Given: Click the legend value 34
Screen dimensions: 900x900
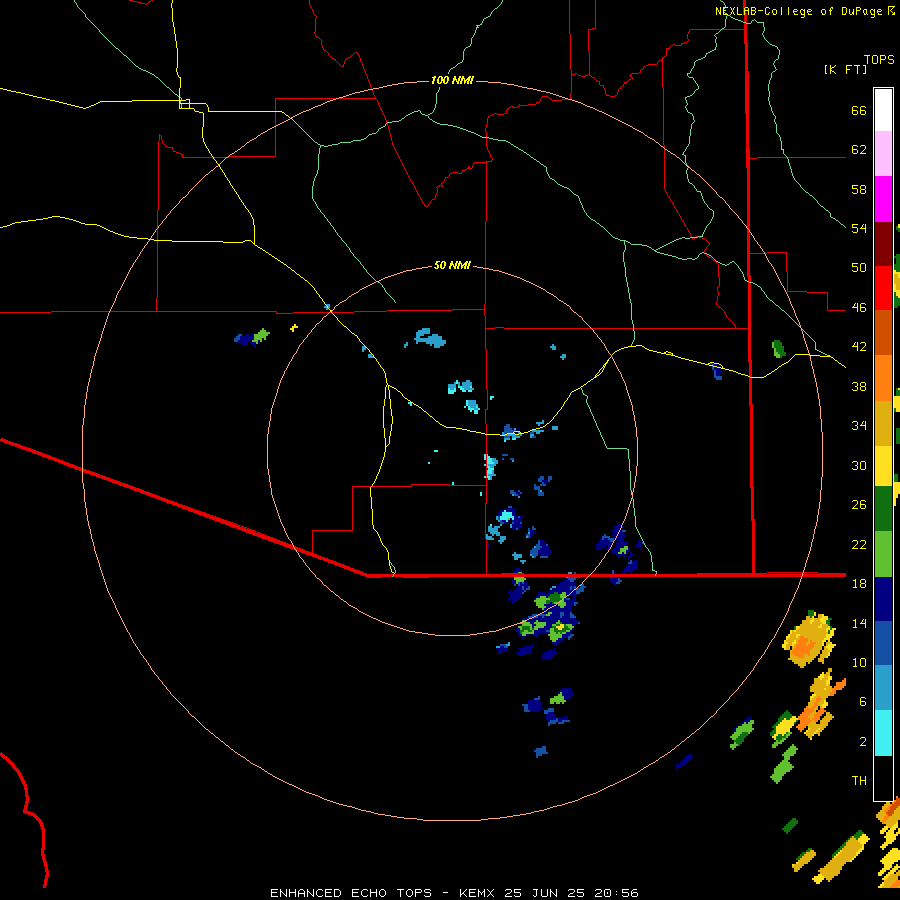Looking at the screenshot, I should 859,426.
